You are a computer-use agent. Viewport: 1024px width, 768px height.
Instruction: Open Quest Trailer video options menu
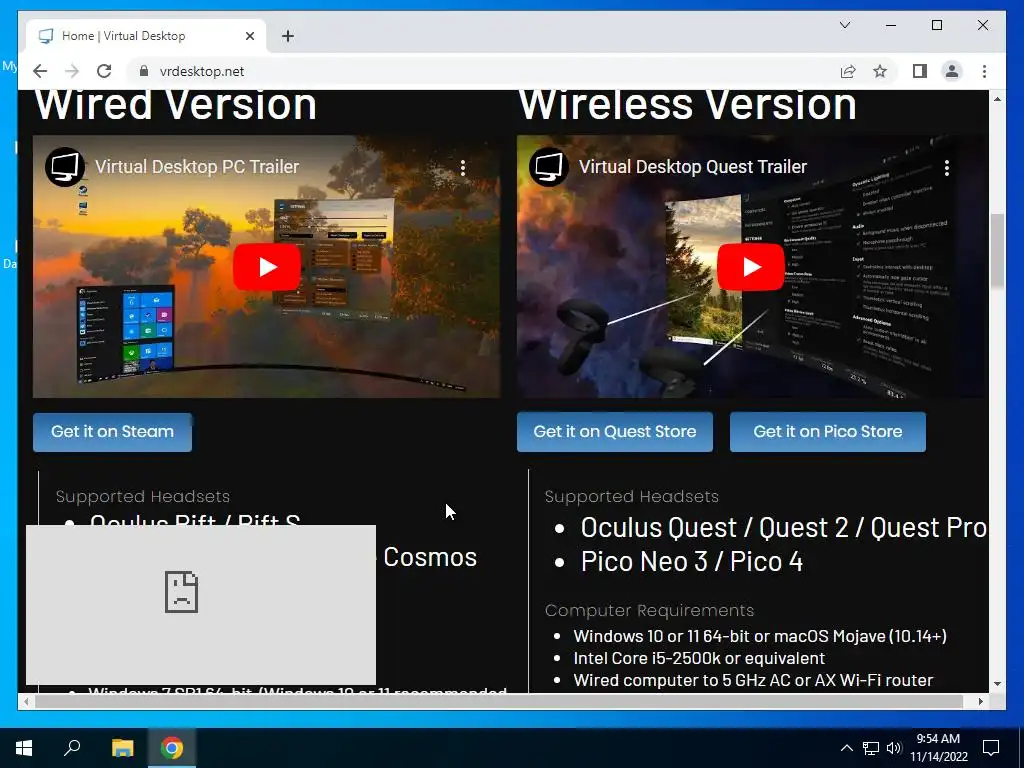tap(946, 168)
